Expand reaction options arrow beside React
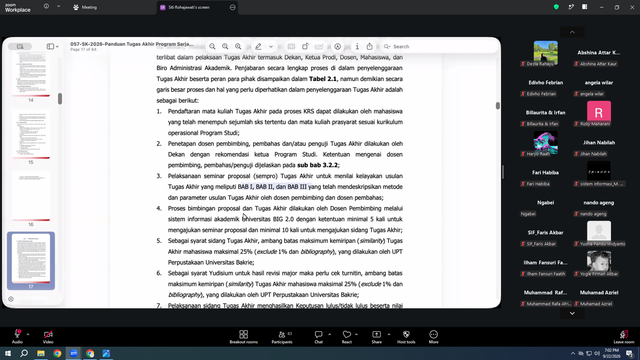 coord(356,334)
